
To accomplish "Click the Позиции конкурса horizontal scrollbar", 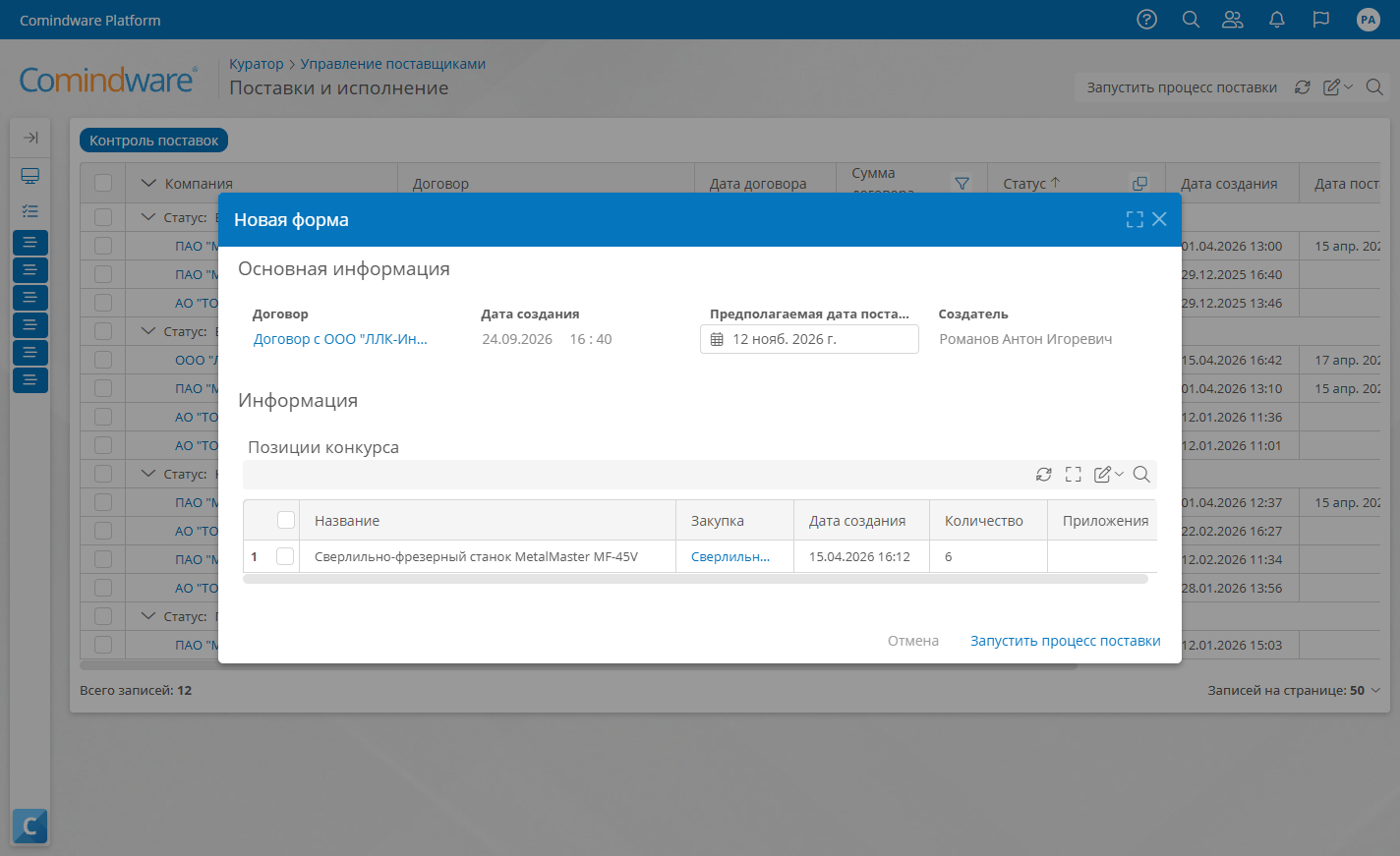I will tap(695, 580).
